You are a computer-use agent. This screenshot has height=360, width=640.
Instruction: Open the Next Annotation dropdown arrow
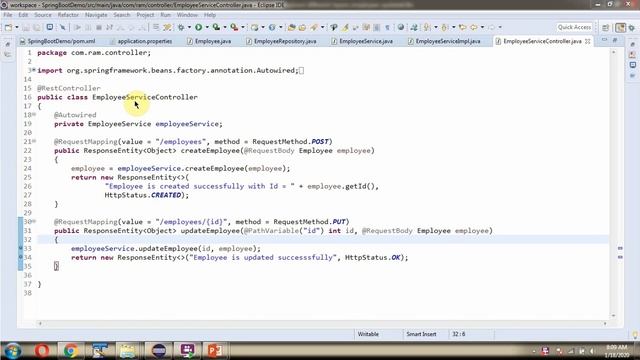436,27
